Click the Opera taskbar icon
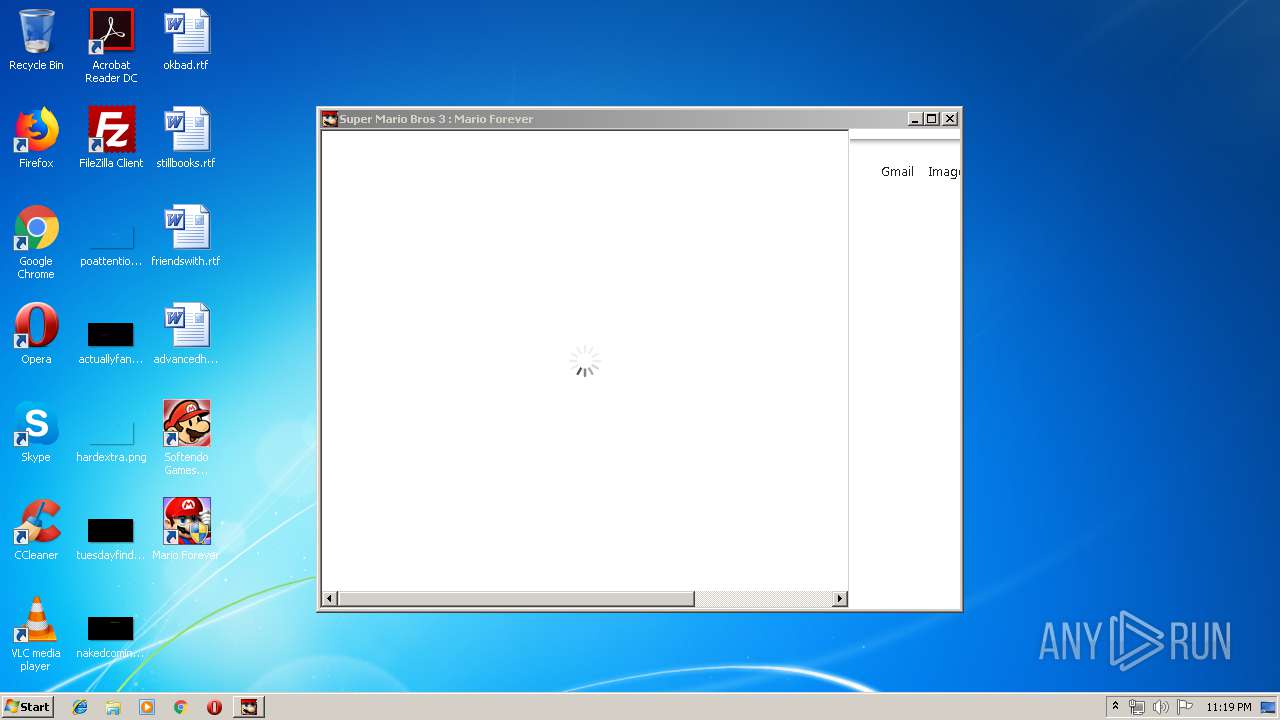This screenshot has height=720, width=1280. point(214,707)
